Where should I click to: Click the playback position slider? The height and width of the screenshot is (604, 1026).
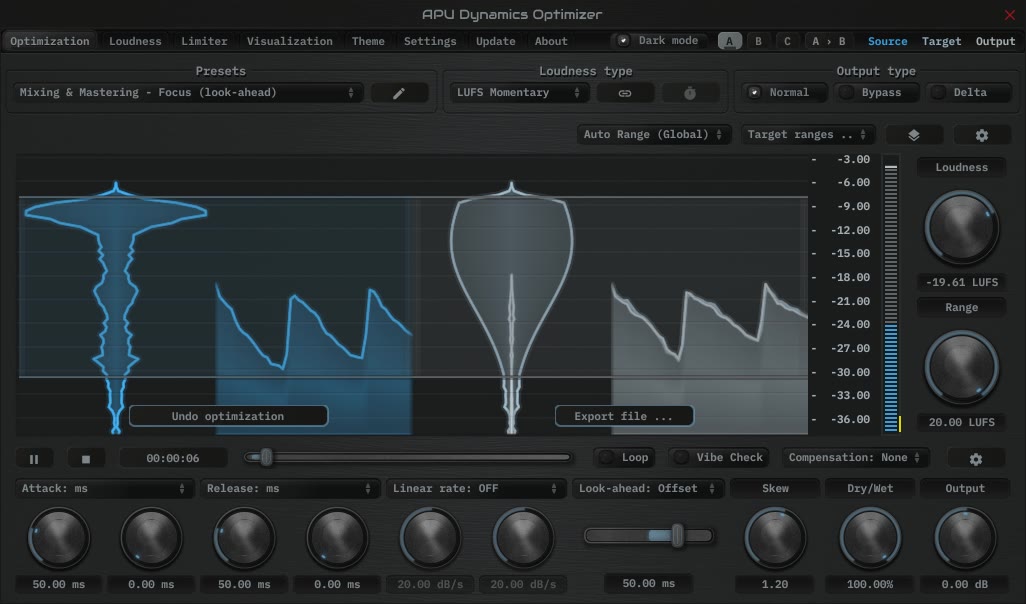409,457
